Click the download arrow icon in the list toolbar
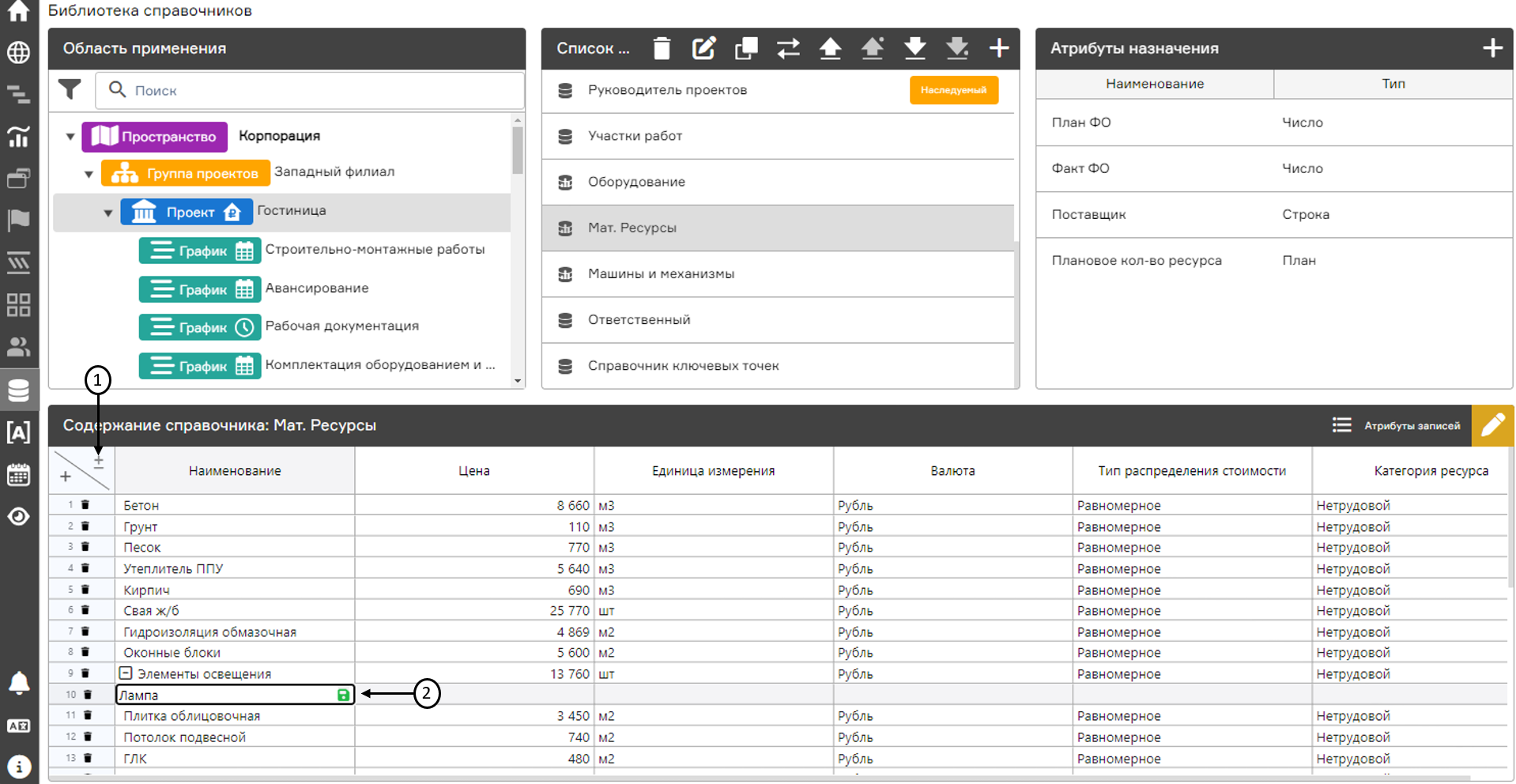 point(915,48)
